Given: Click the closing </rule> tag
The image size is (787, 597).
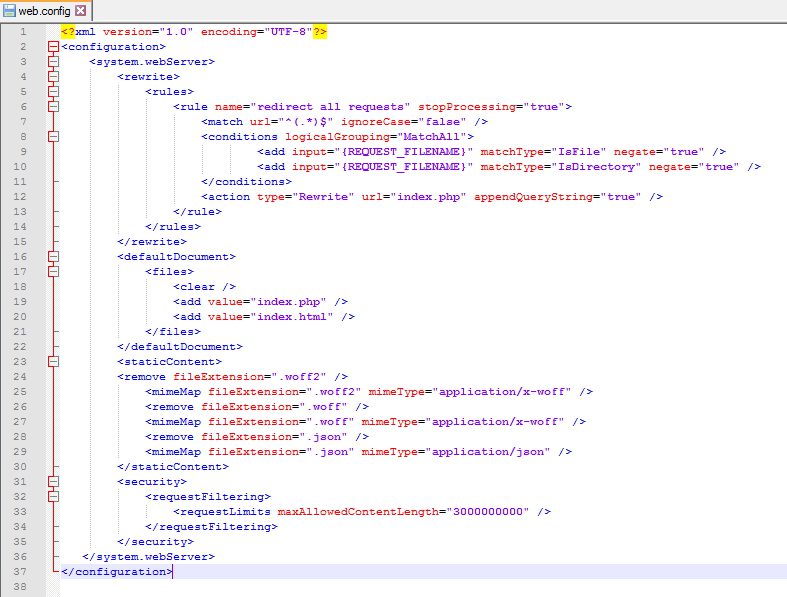Looking at the screenshot, I should [x=197, y=211].
